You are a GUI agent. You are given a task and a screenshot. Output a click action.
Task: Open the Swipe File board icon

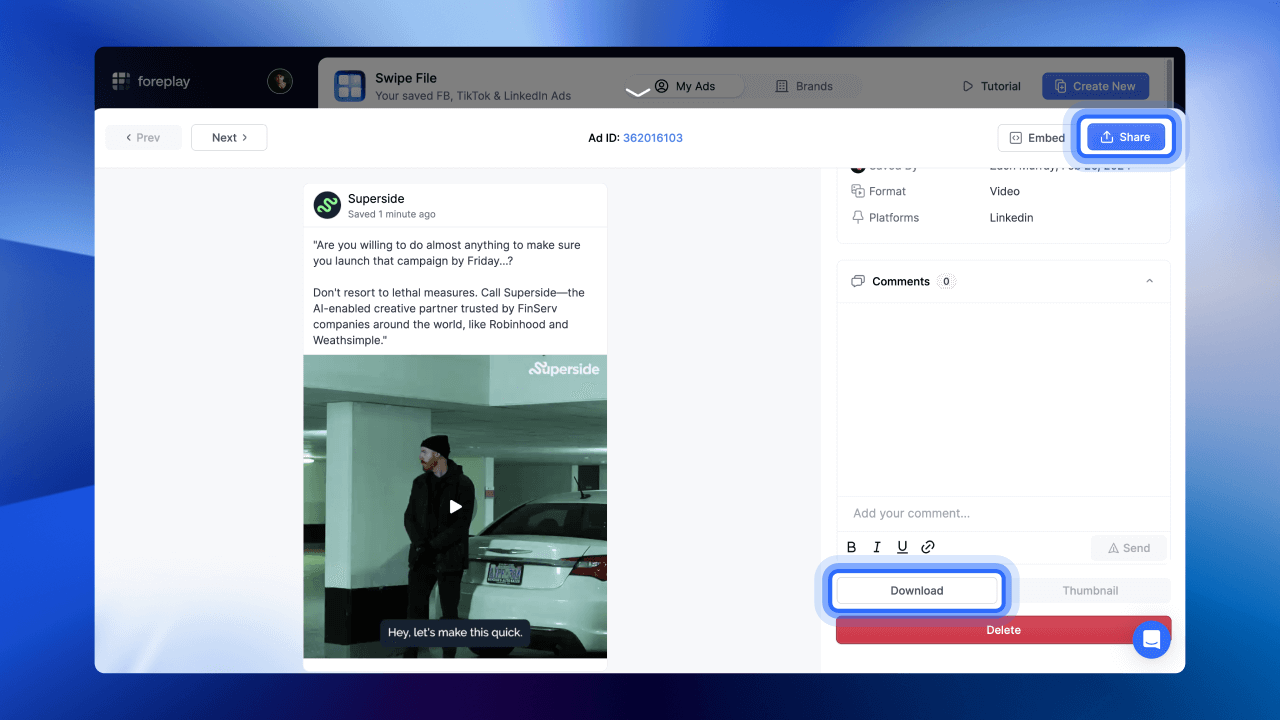[x=350, y=86]
